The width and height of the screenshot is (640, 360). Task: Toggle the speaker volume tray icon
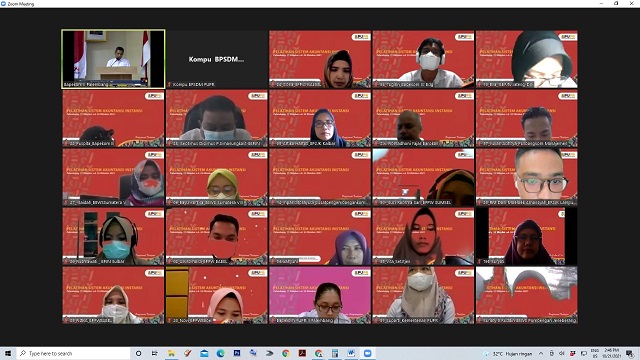[x=562, y=353]
